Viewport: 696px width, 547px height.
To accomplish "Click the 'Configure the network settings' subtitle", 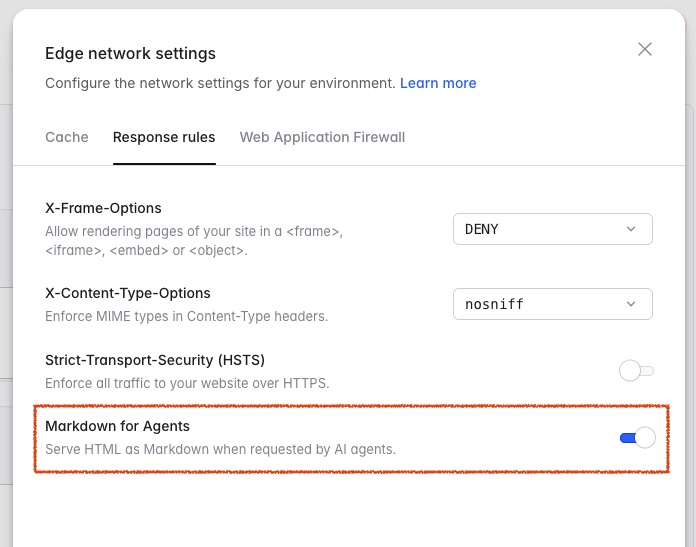I will pos(220,83).
